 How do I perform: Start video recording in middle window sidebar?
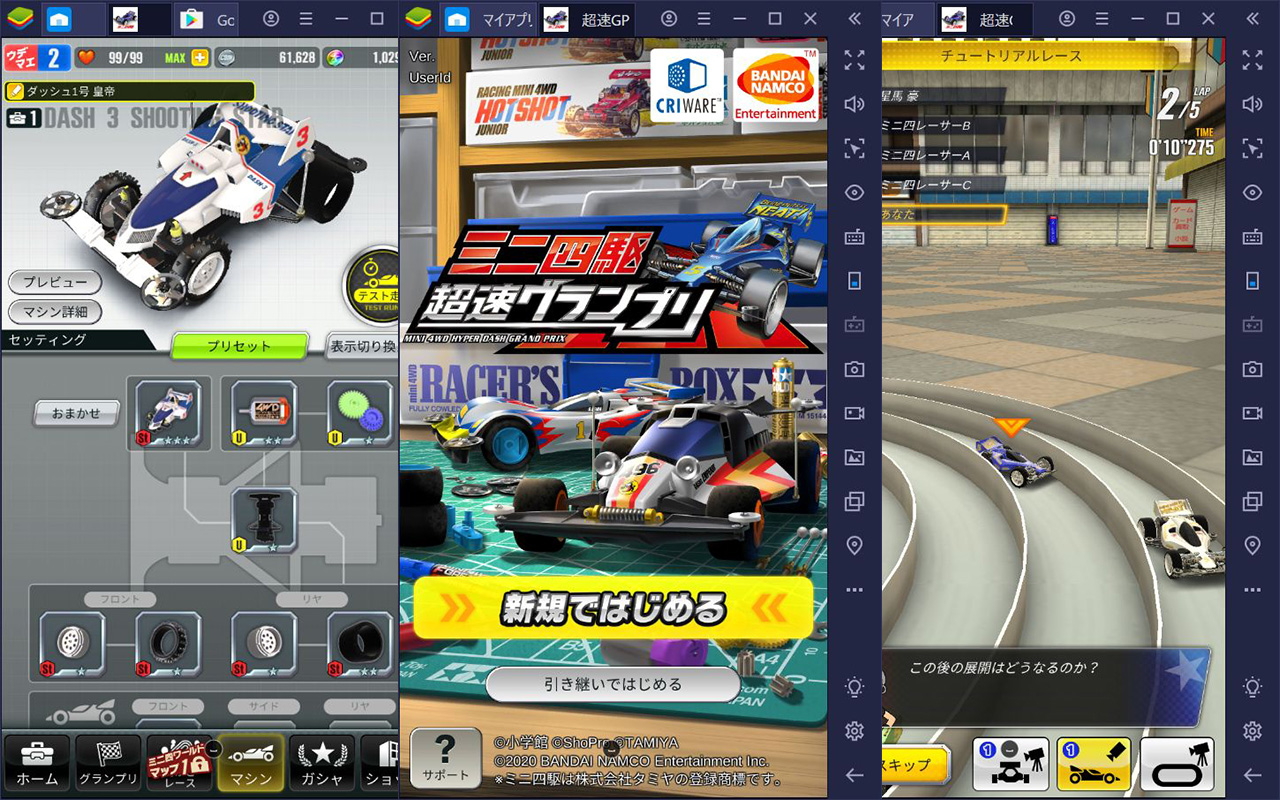point(854,413)
